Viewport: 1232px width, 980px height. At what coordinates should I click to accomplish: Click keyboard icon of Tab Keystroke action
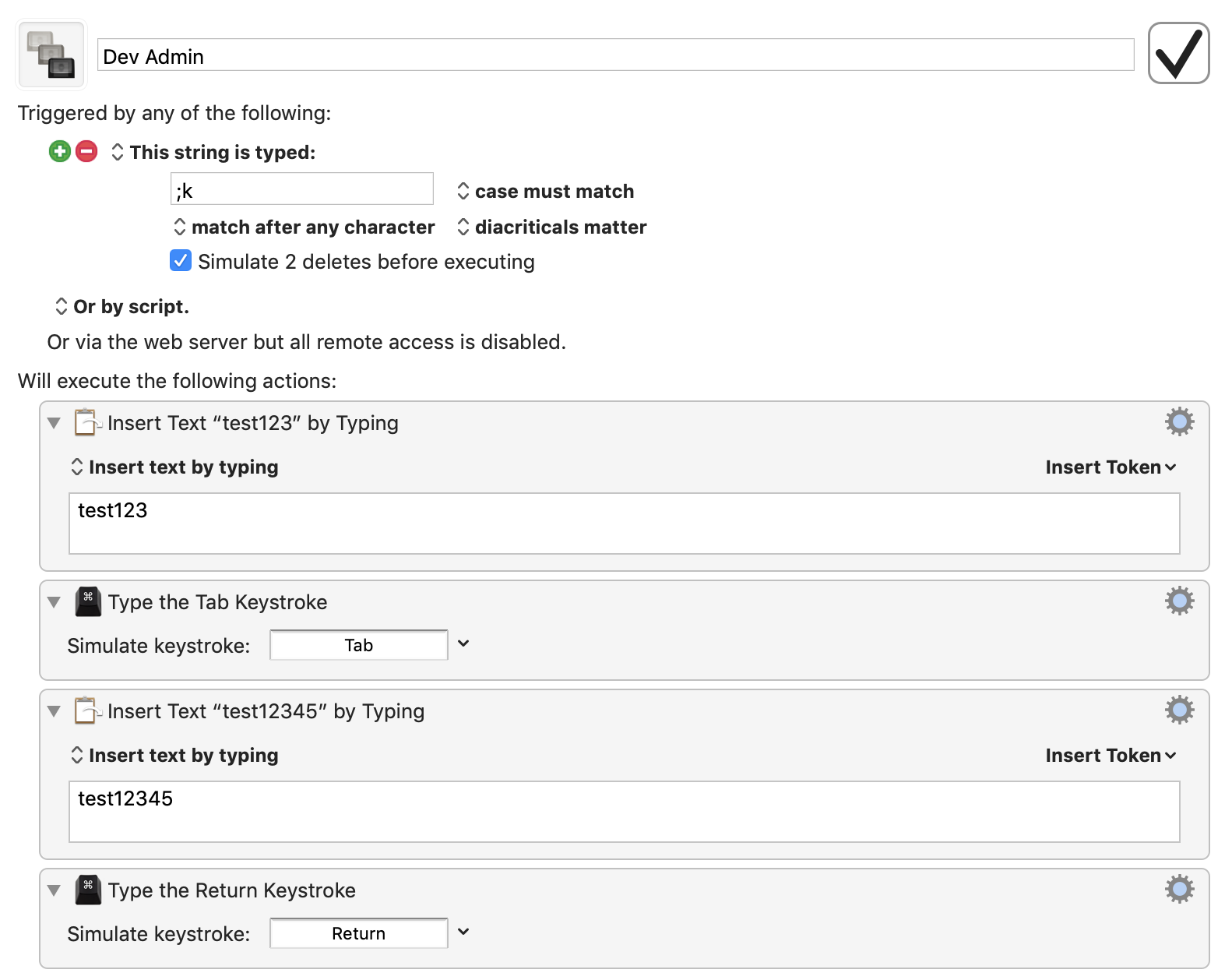88,602
